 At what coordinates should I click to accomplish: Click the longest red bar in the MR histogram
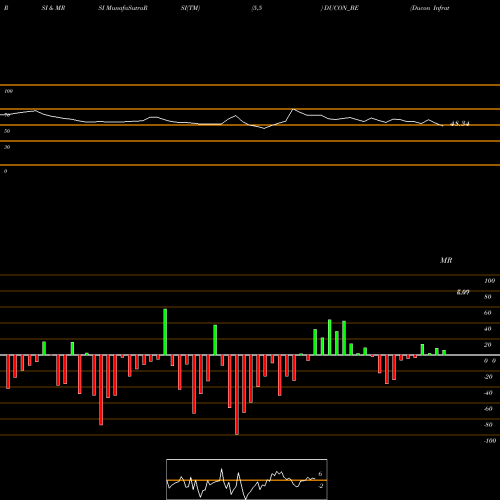tap(237, 395)
